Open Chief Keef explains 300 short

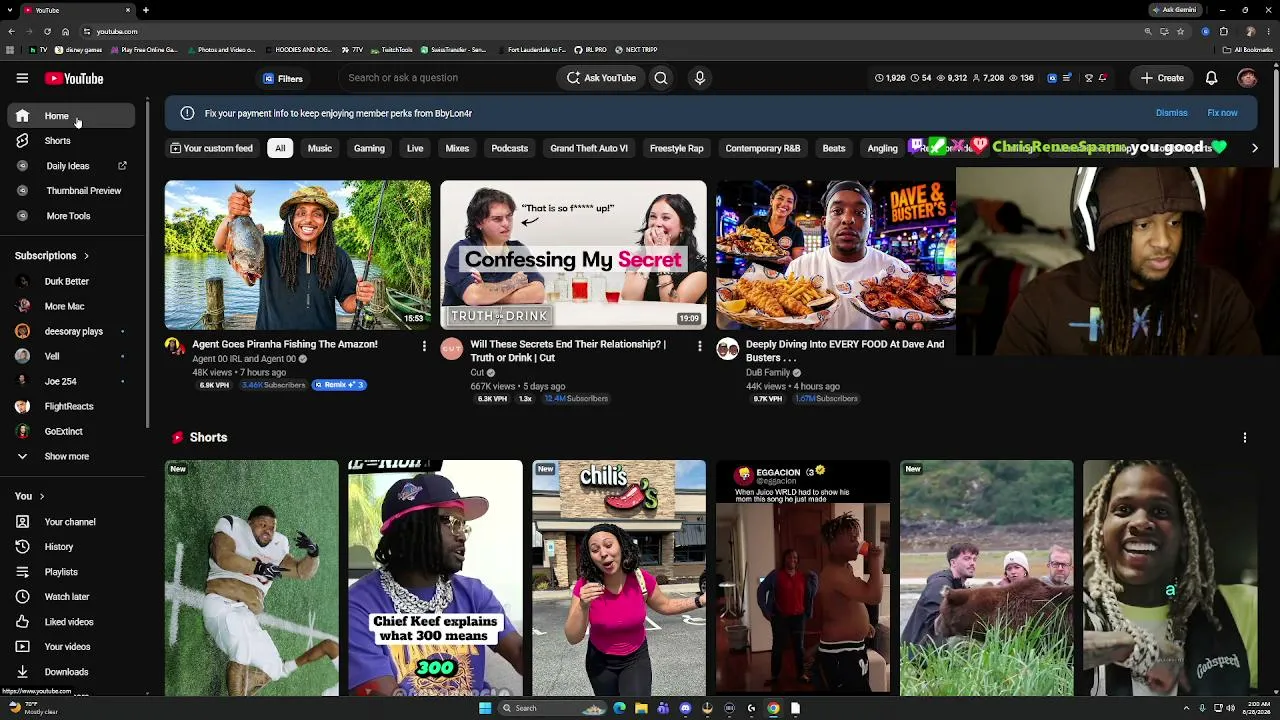[x=435, y=578]
